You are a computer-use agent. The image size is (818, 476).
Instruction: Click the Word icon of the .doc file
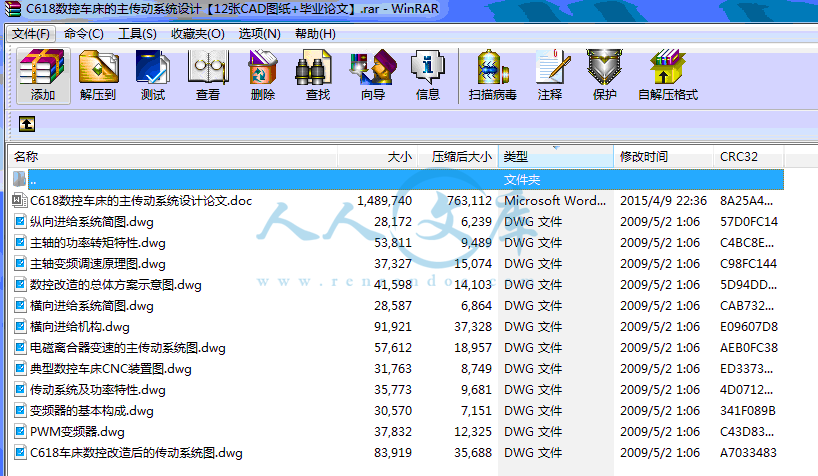(x=19, y=200)
